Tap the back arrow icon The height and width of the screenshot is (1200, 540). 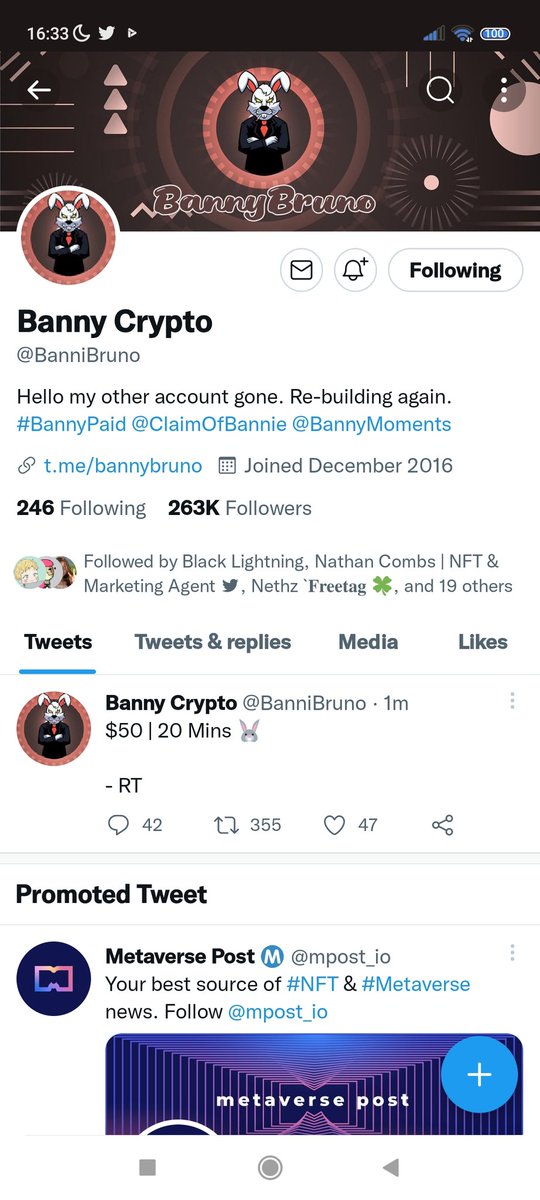(39, 90)
